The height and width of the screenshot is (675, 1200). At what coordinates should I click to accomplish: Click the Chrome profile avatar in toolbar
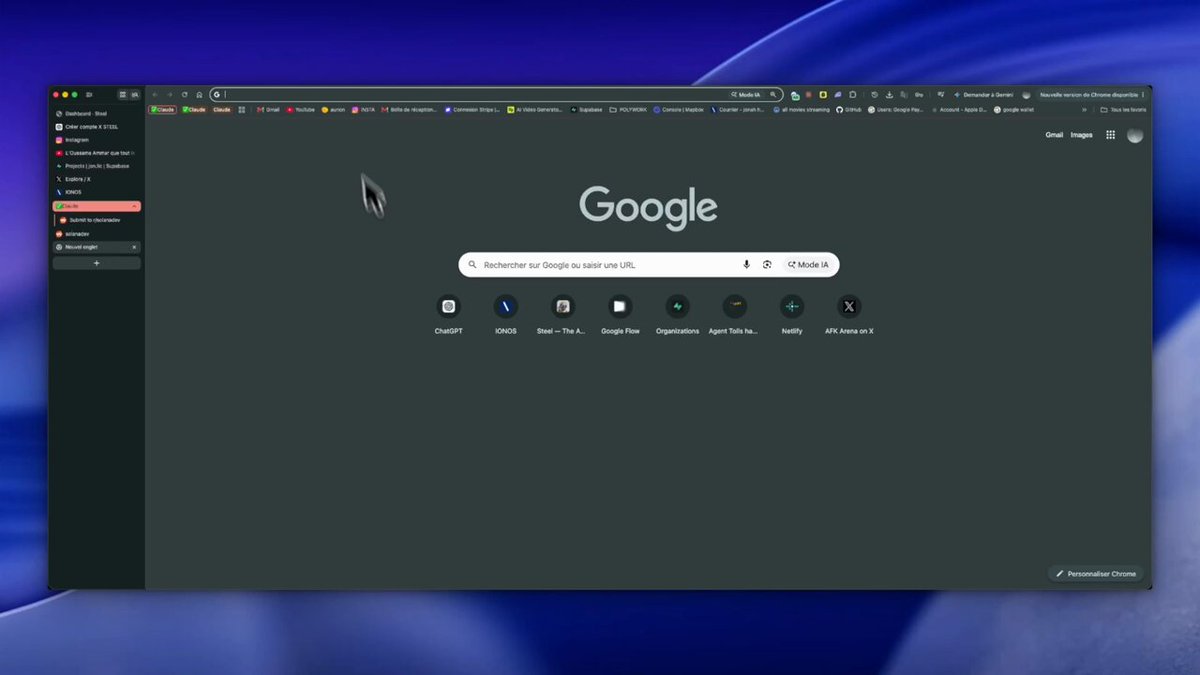1026,94
